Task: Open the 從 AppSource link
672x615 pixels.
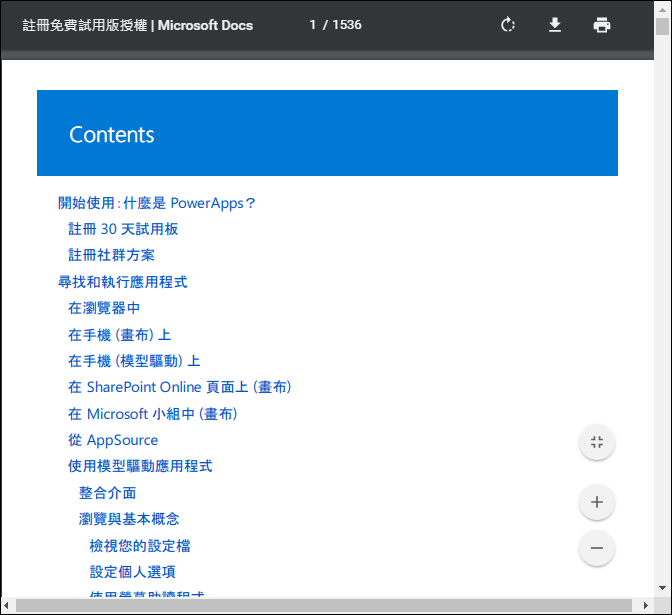Action: pyautogui.click(x=113, y=440)
